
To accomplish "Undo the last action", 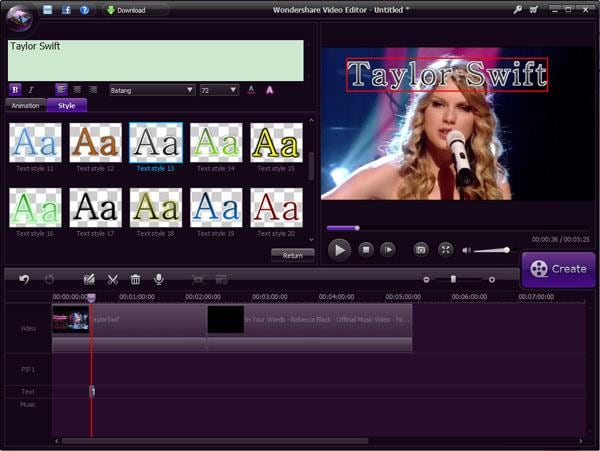I will (24, 280).
